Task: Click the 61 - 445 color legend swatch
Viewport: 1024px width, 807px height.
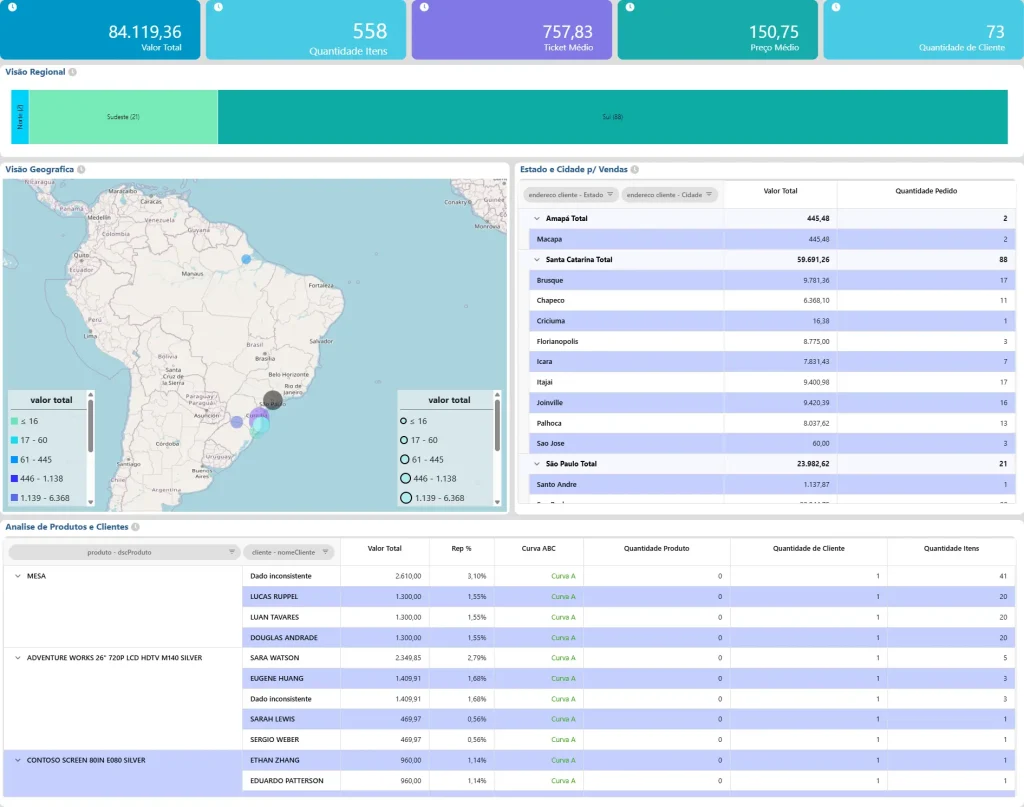Action: pyautogui.click(x=13, y=460)
